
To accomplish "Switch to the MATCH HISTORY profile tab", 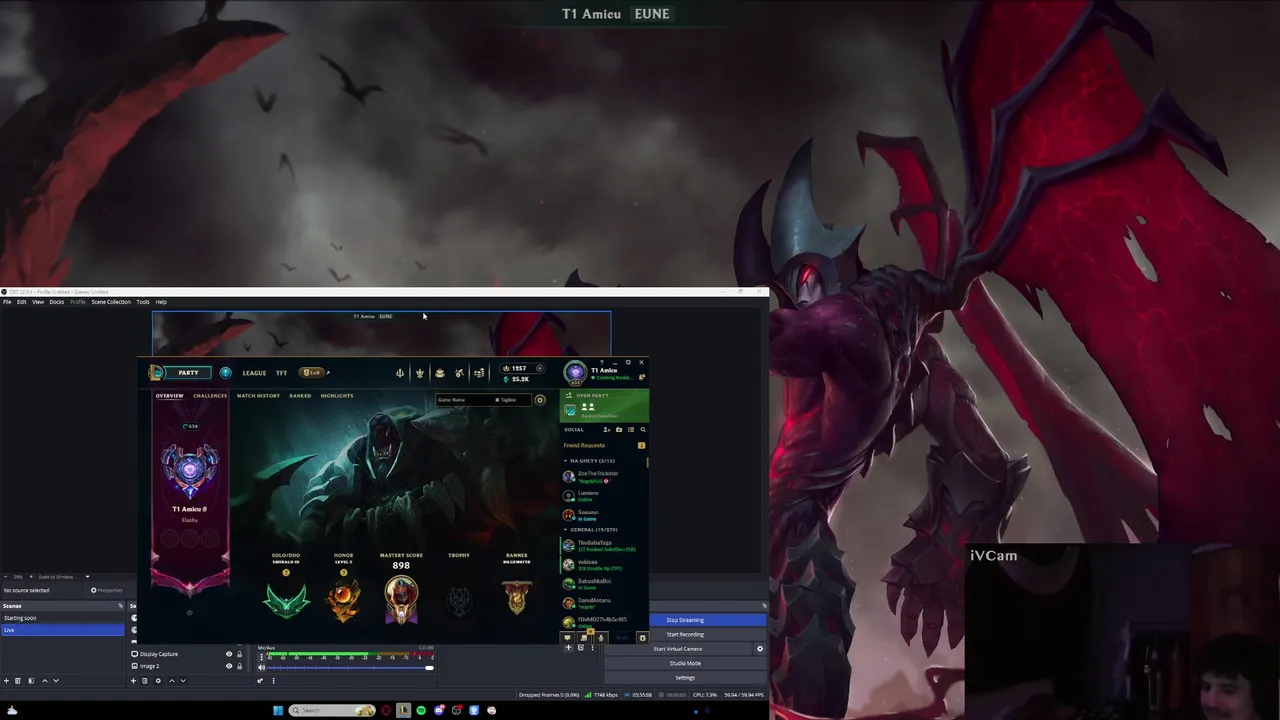I will click(258, 396).
